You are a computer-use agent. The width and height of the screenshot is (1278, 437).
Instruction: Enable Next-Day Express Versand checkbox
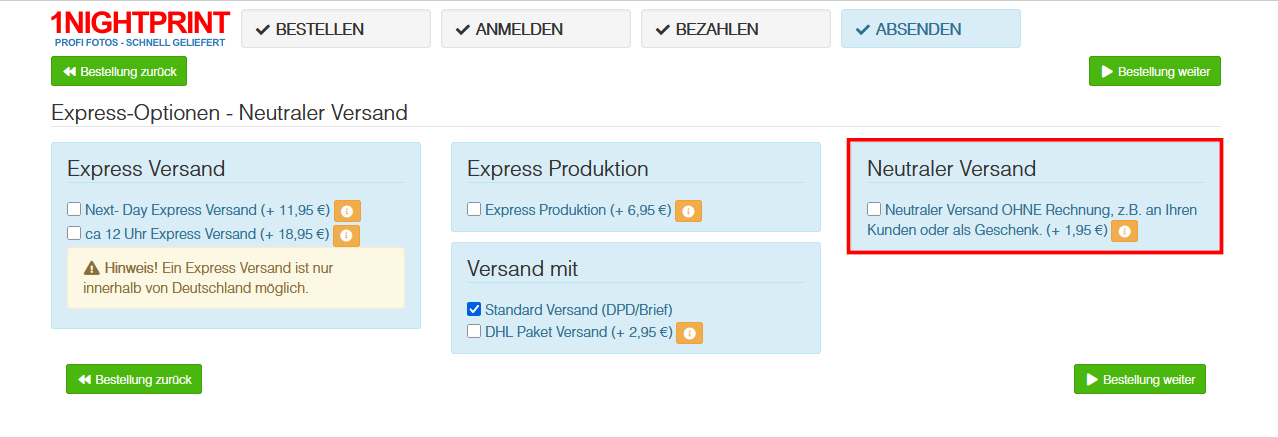click(74, 210)
